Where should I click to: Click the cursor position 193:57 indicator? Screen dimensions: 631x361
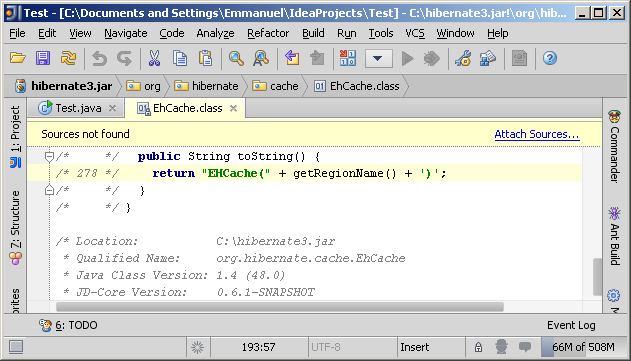[x=259, y=347]
